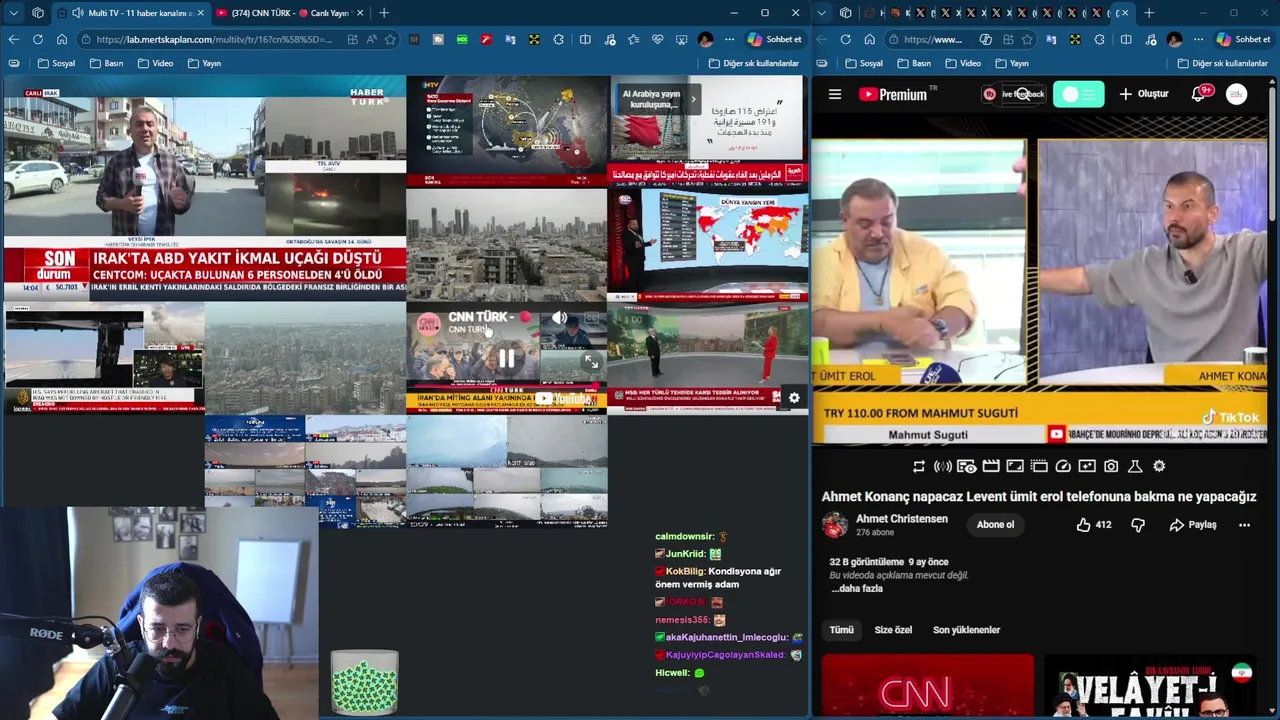
Task: Toggle the teal switch in YouTube header
Action: coord(1078,94)
